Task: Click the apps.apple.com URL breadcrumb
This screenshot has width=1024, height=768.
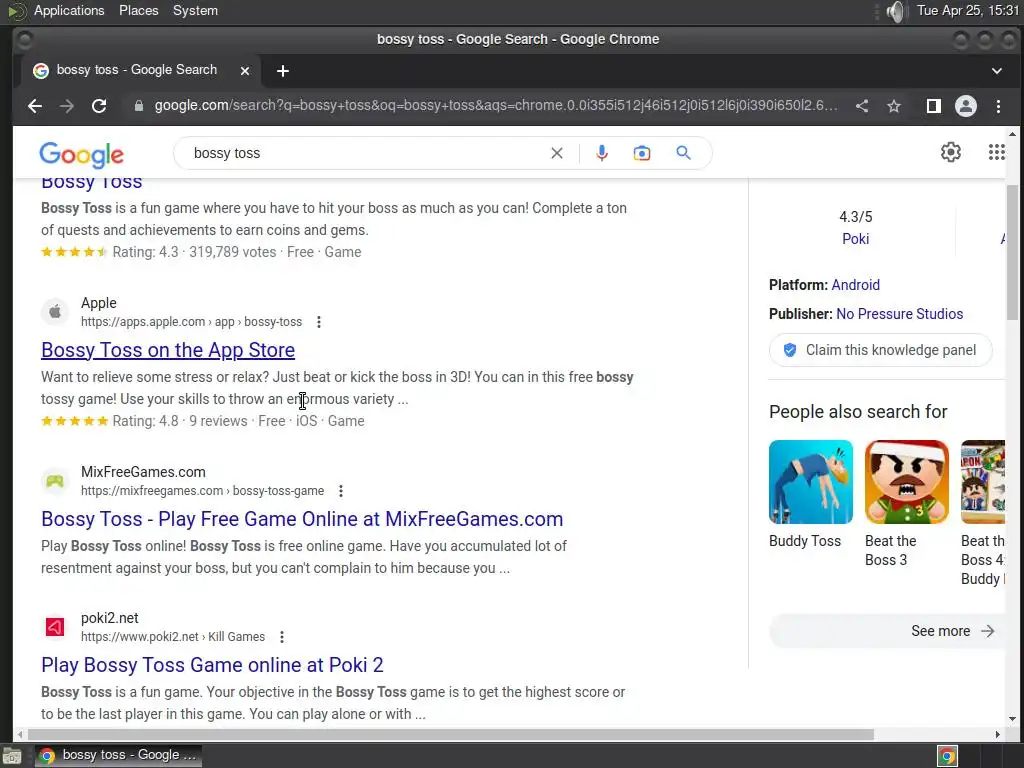Action: (191, 322)
